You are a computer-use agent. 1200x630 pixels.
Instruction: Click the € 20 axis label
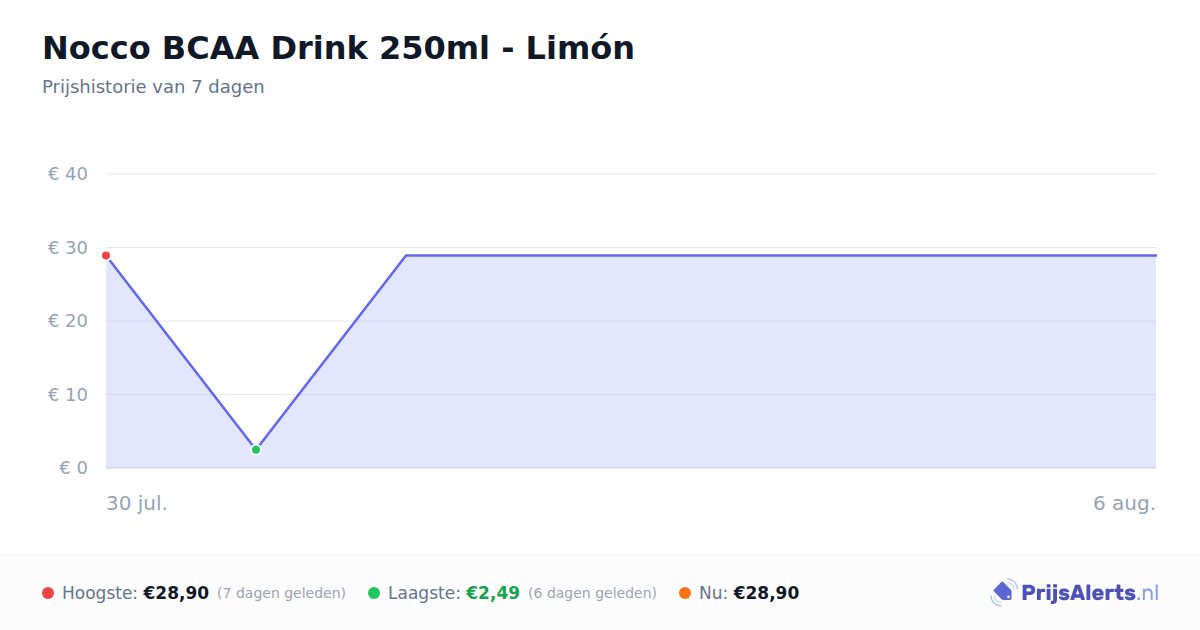[x=68, y=321]
